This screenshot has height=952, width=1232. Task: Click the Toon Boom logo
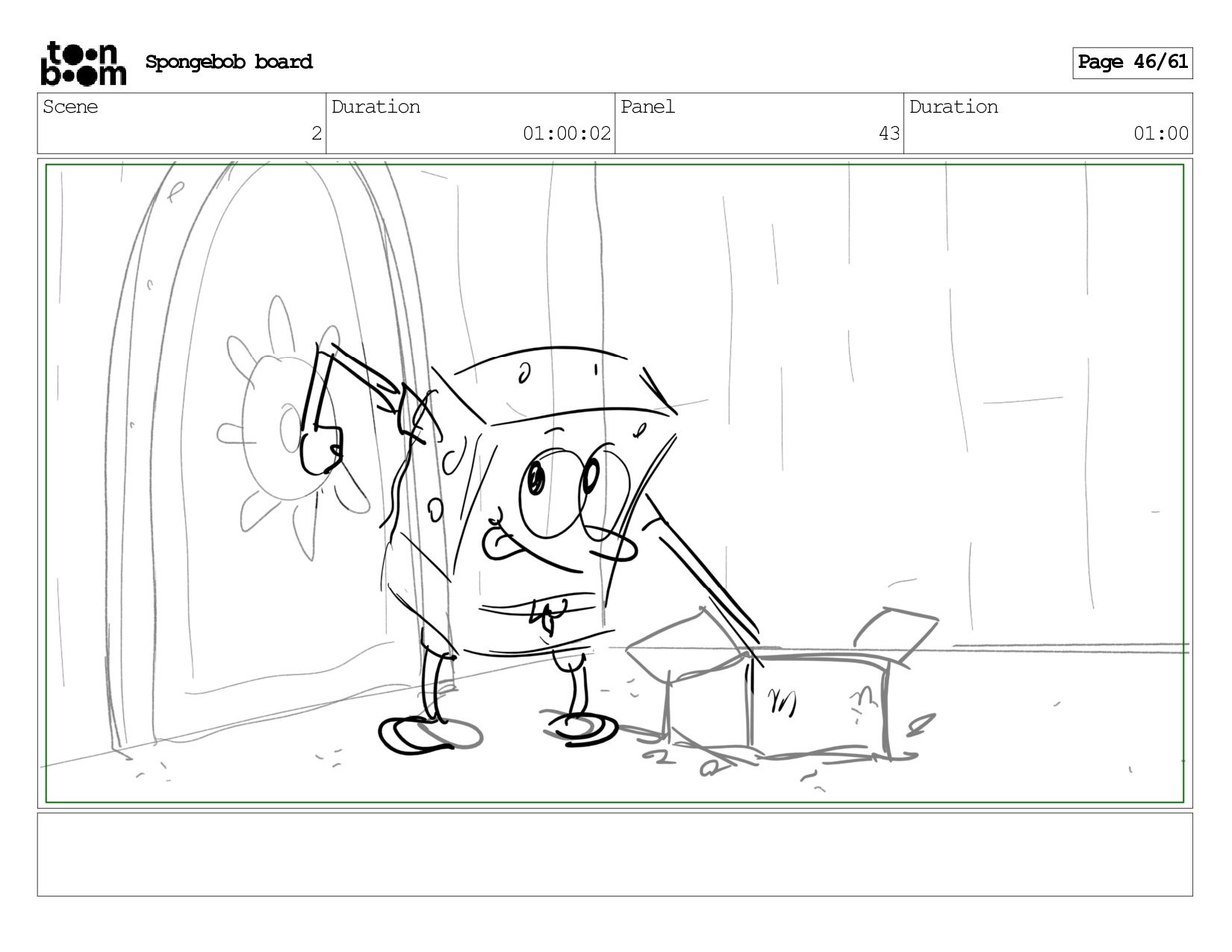pyautogui.click(x=83, y=63)
